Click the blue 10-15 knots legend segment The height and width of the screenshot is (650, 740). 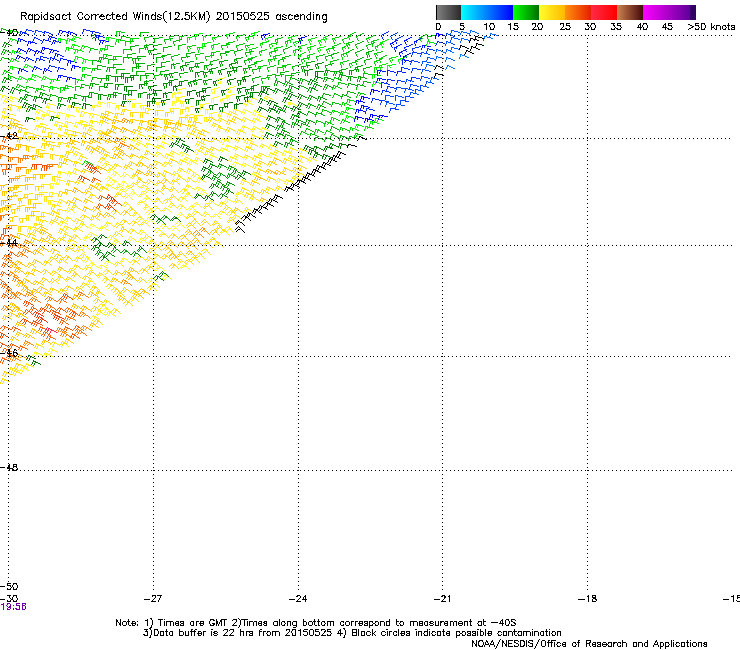[x=500, y=12]
